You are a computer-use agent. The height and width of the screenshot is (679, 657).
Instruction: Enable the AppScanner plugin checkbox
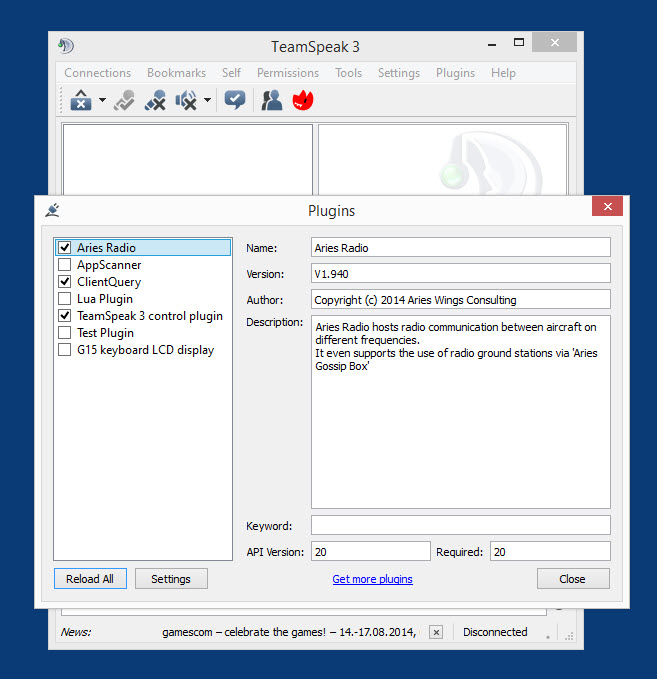coord(65,264)
